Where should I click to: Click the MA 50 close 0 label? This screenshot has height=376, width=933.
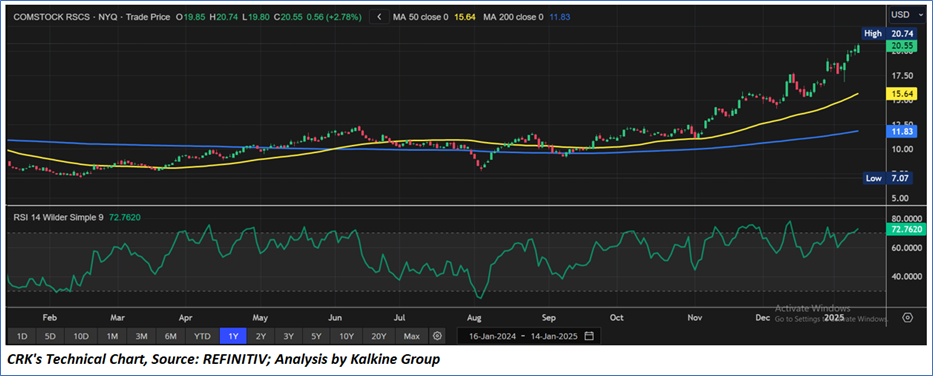(421, 17)
